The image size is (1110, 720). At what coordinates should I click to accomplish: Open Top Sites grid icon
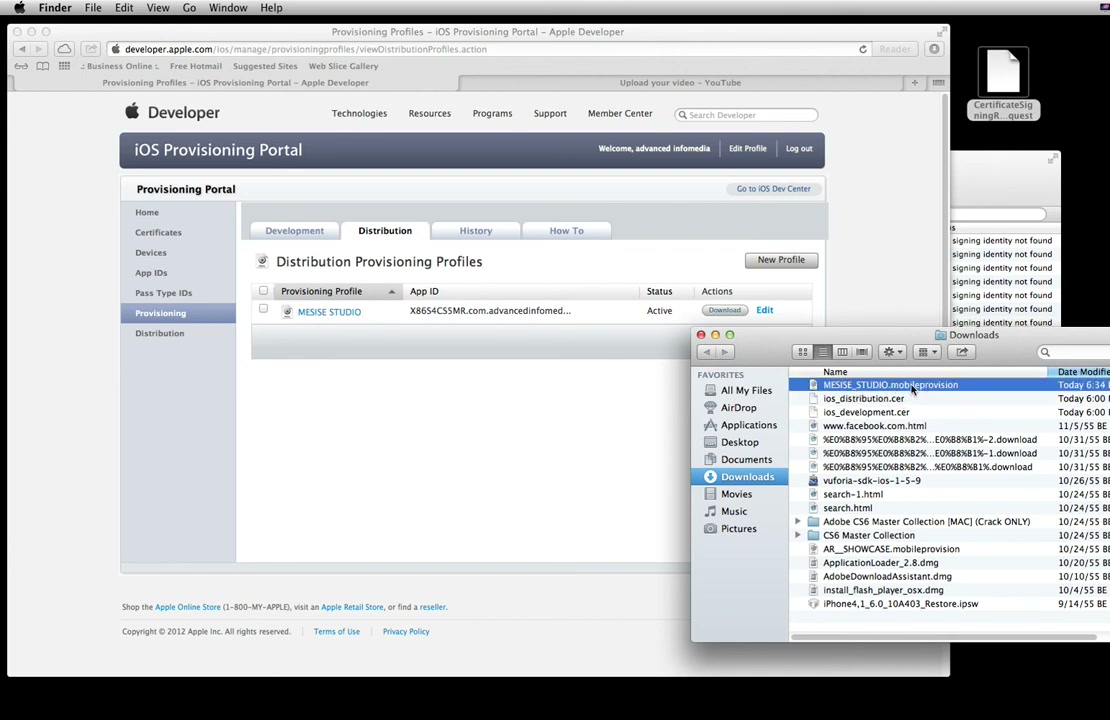(64, 66)
